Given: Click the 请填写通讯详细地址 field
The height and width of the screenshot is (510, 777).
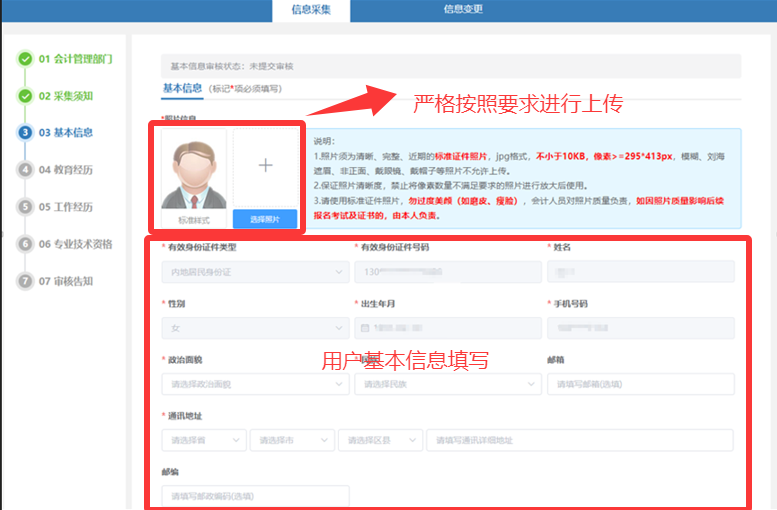Looking at the screenshot, I should click(x=580, y=440).
